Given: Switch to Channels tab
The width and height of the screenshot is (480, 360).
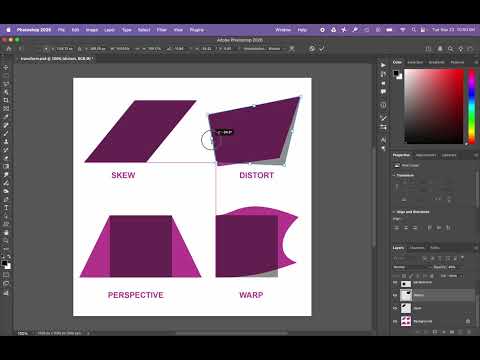Looking at the screenshot, I should [417, 248].
